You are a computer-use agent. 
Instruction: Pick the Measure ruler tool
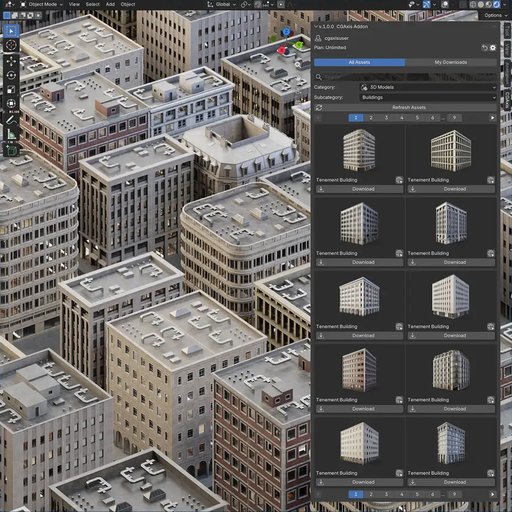click(11, 134)
